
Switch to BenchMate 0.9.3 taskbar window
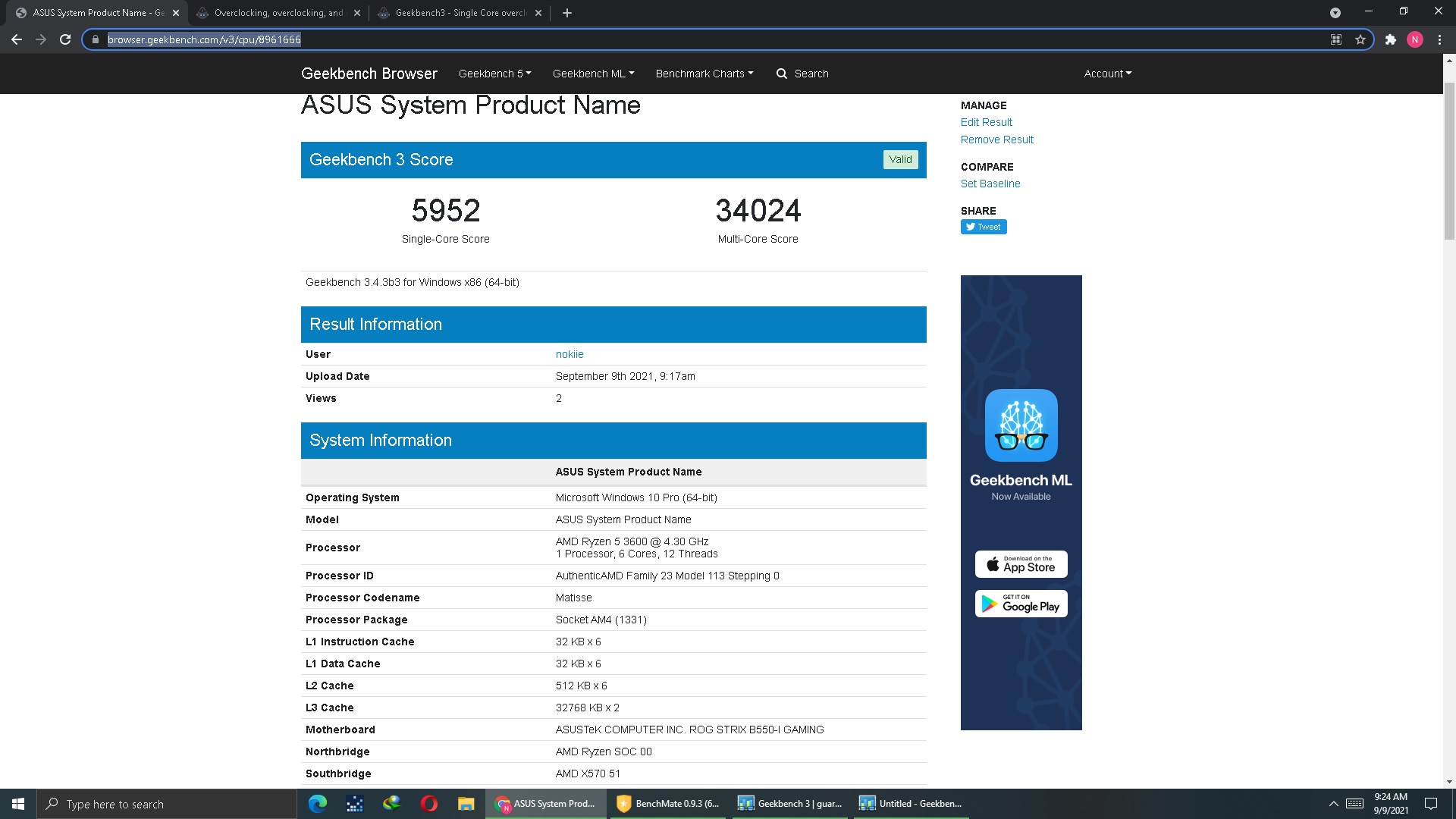(669, 804)
